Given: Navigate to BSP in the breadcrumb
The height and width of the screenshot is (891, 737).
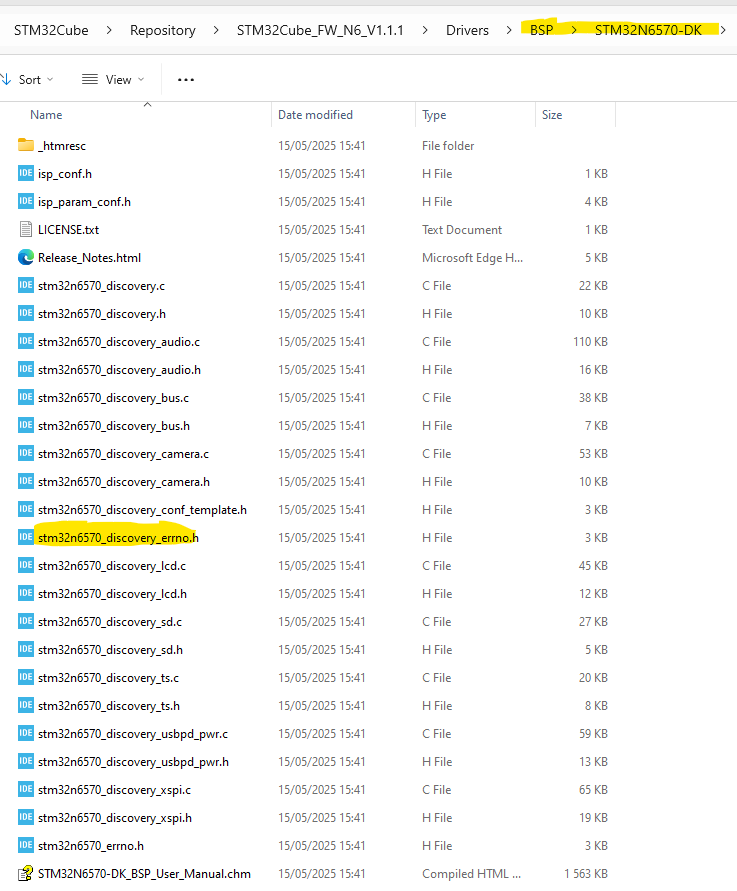Looking at the screenshot, I should coord(542,30).
